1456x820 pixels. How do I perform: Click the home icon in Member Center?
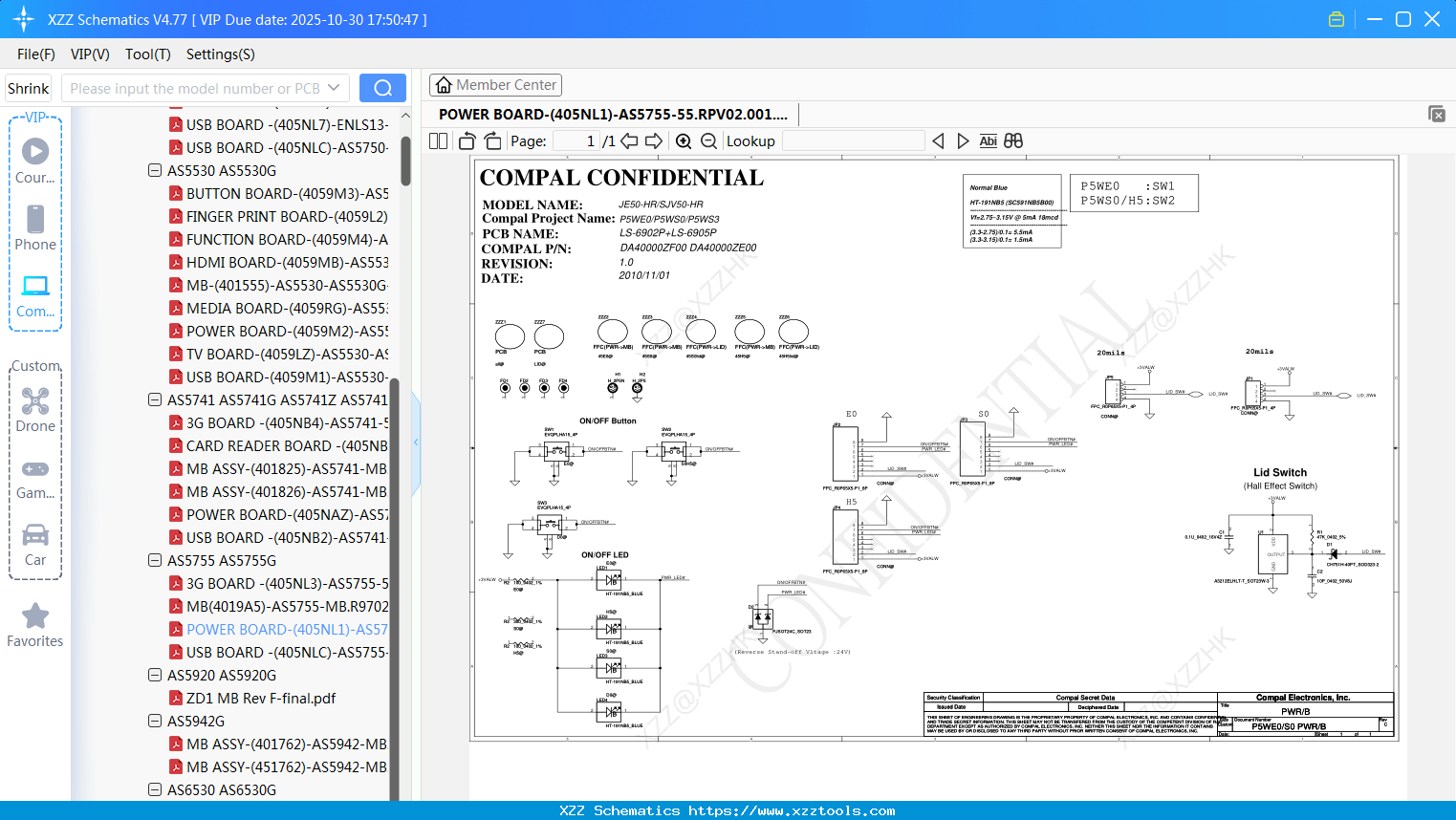coord(444,85)
